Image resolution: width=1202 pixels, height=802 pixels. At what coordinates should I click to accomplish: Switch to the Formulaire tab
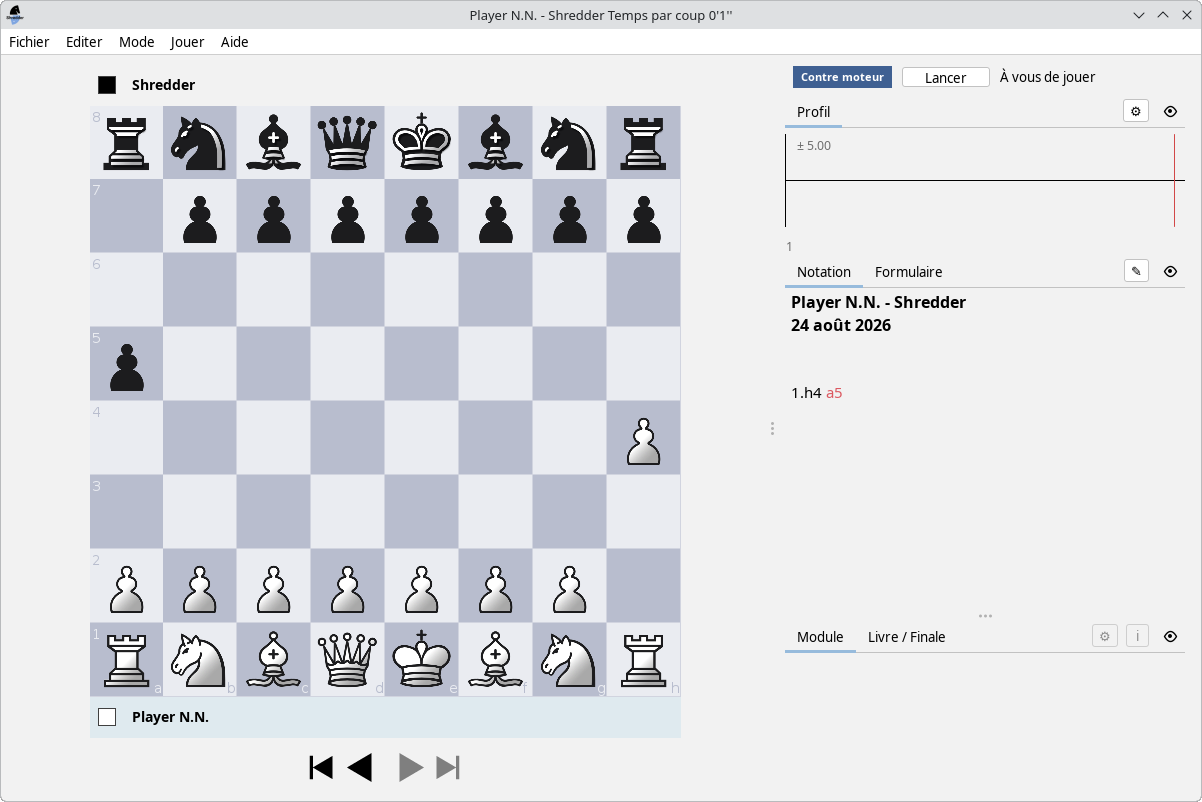pyautogui.click(x=908, y=272)
